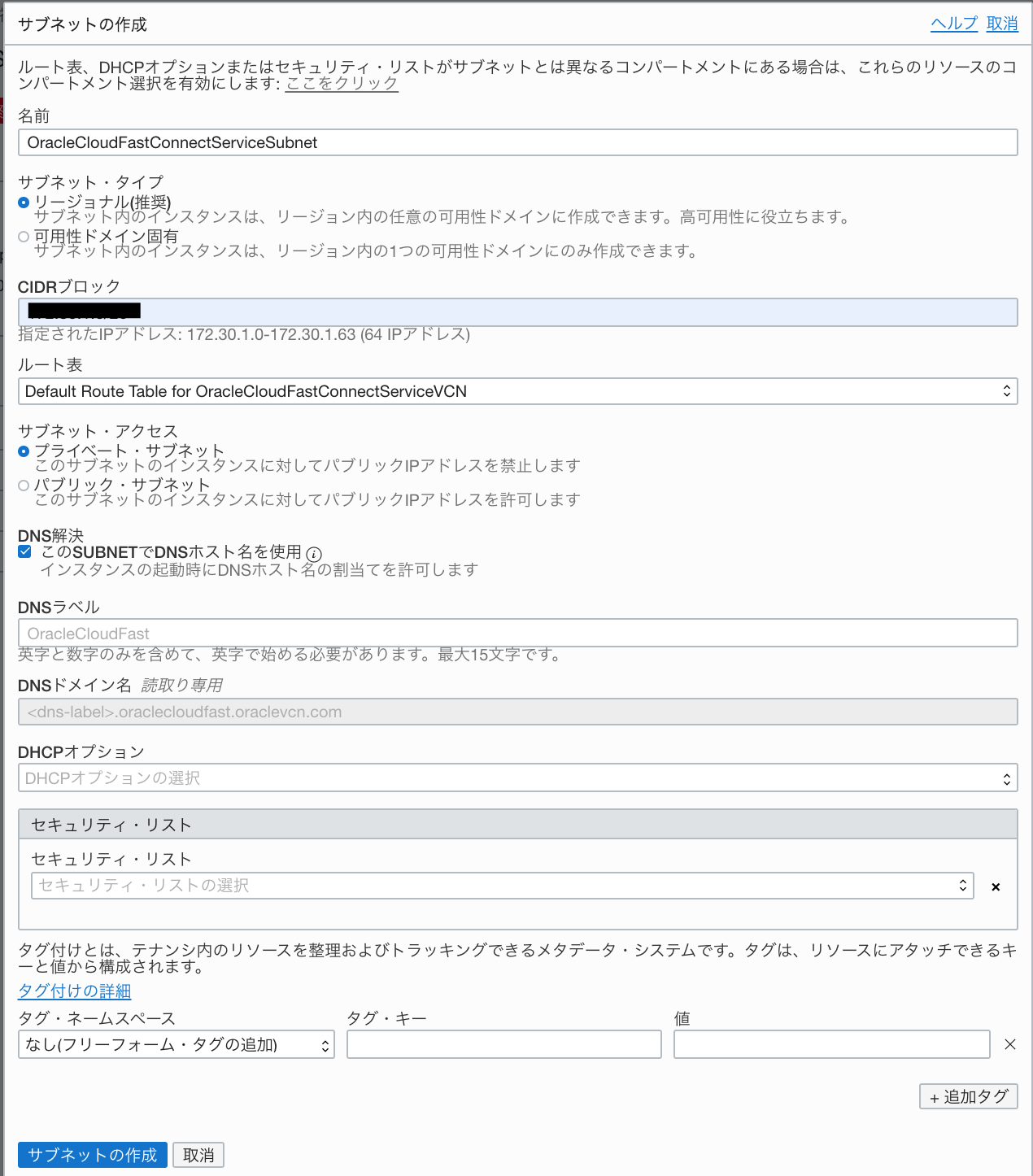Click the 取消 link in the dialog header
The image size is (1033, 1176).
click(x=1002, y=24)
